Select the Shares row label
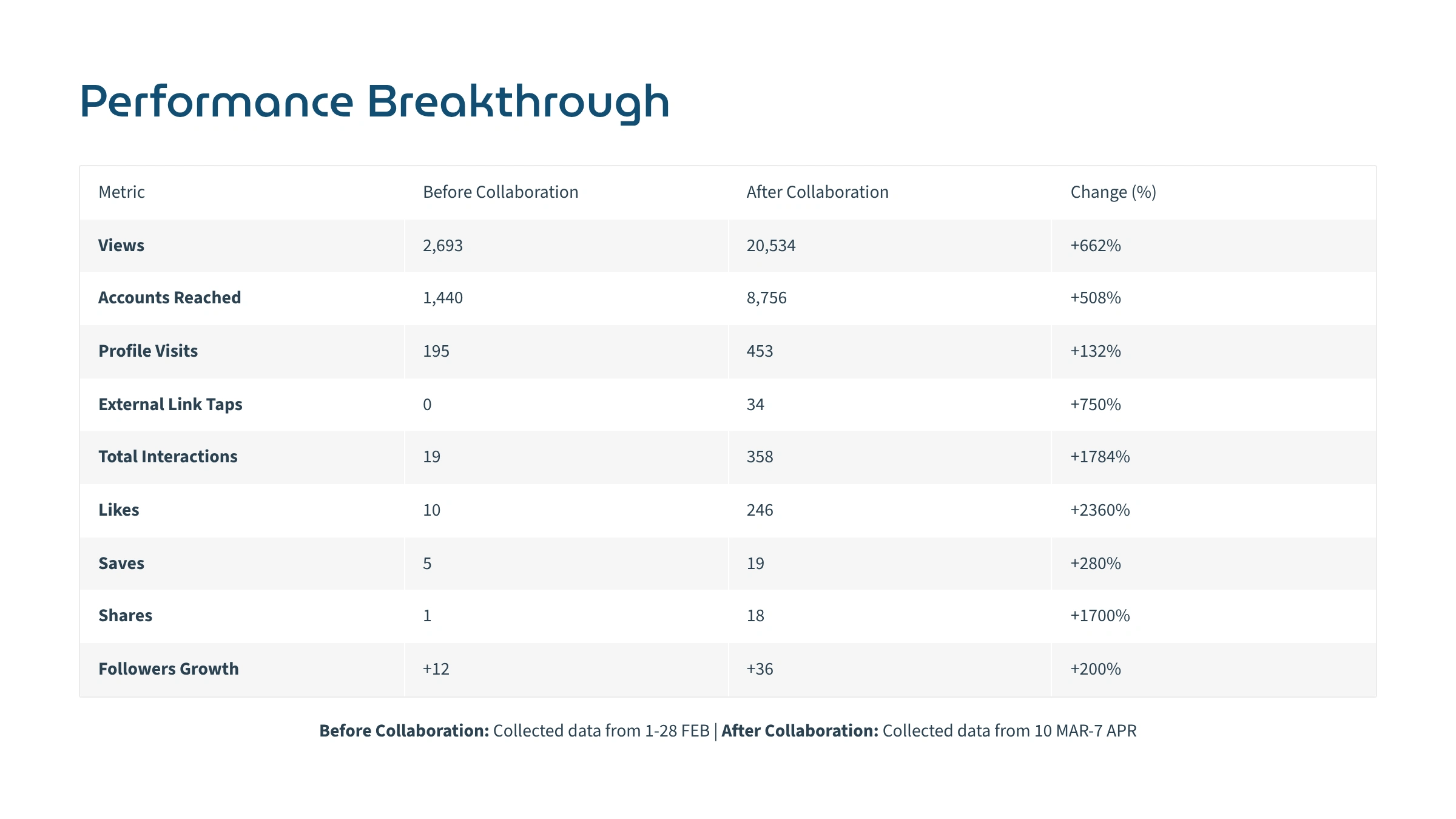The height and width of the screenshot is (819, 1456). click(x=126, y=616)
